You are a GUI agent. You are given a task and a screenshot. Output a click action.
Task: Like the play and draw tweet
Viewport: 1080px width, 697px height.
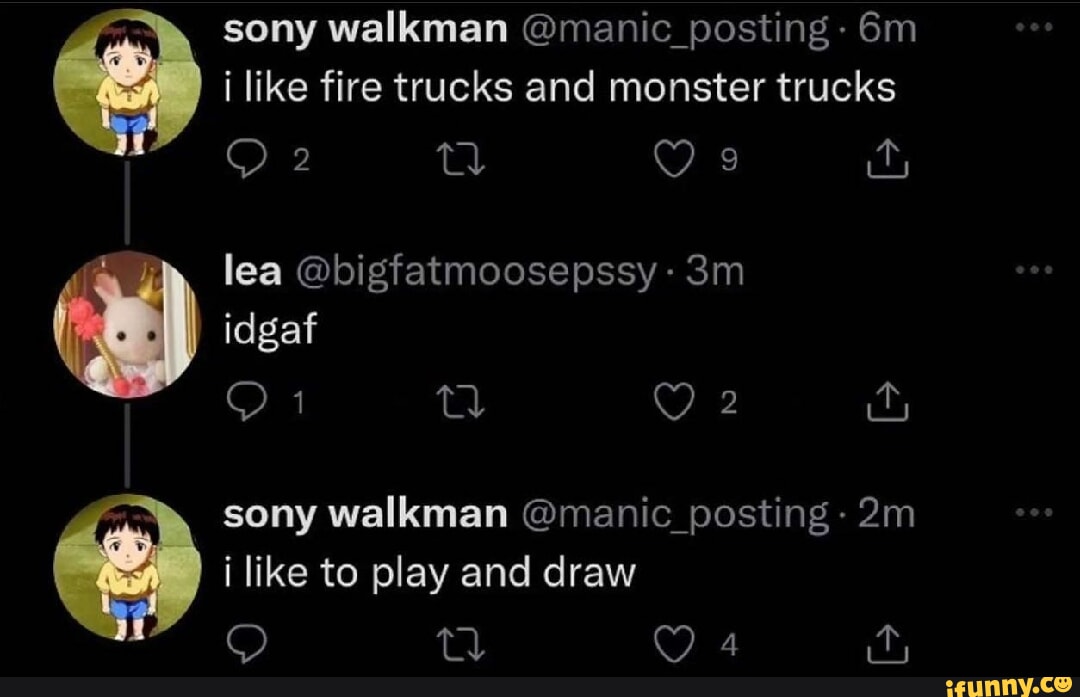click(x=674, y=644)
